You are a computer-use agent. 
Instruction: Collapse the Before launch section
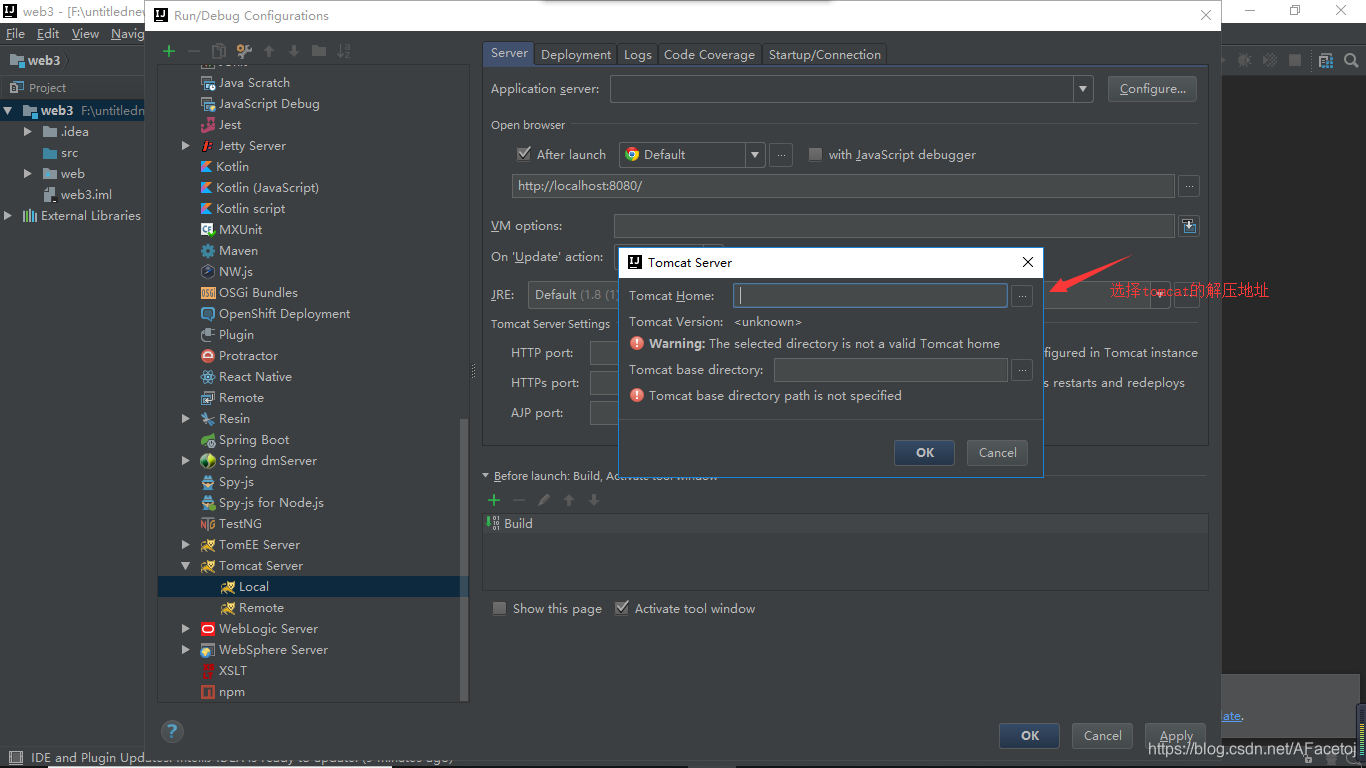click(486, 476)
